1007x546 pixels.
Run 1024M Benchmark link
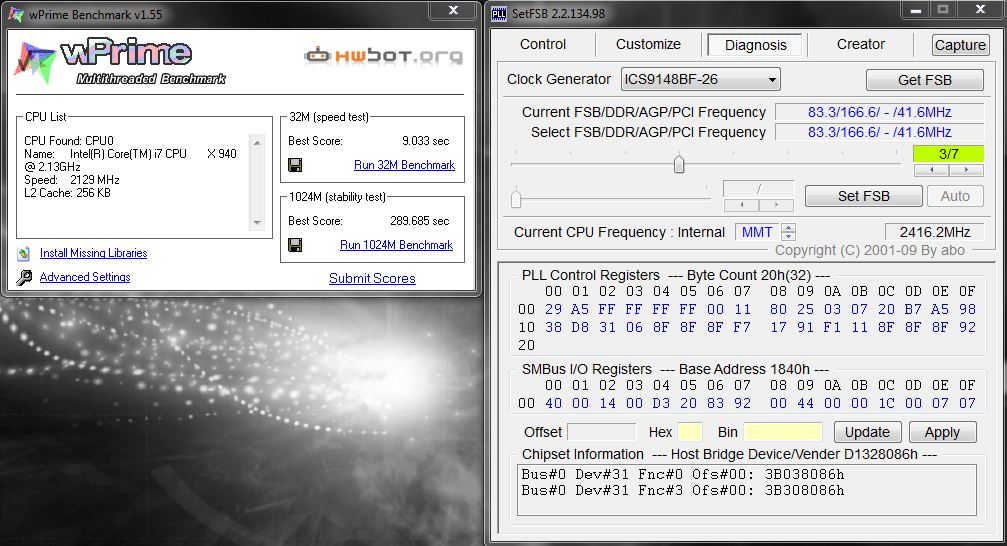click(x=396, y=245)
